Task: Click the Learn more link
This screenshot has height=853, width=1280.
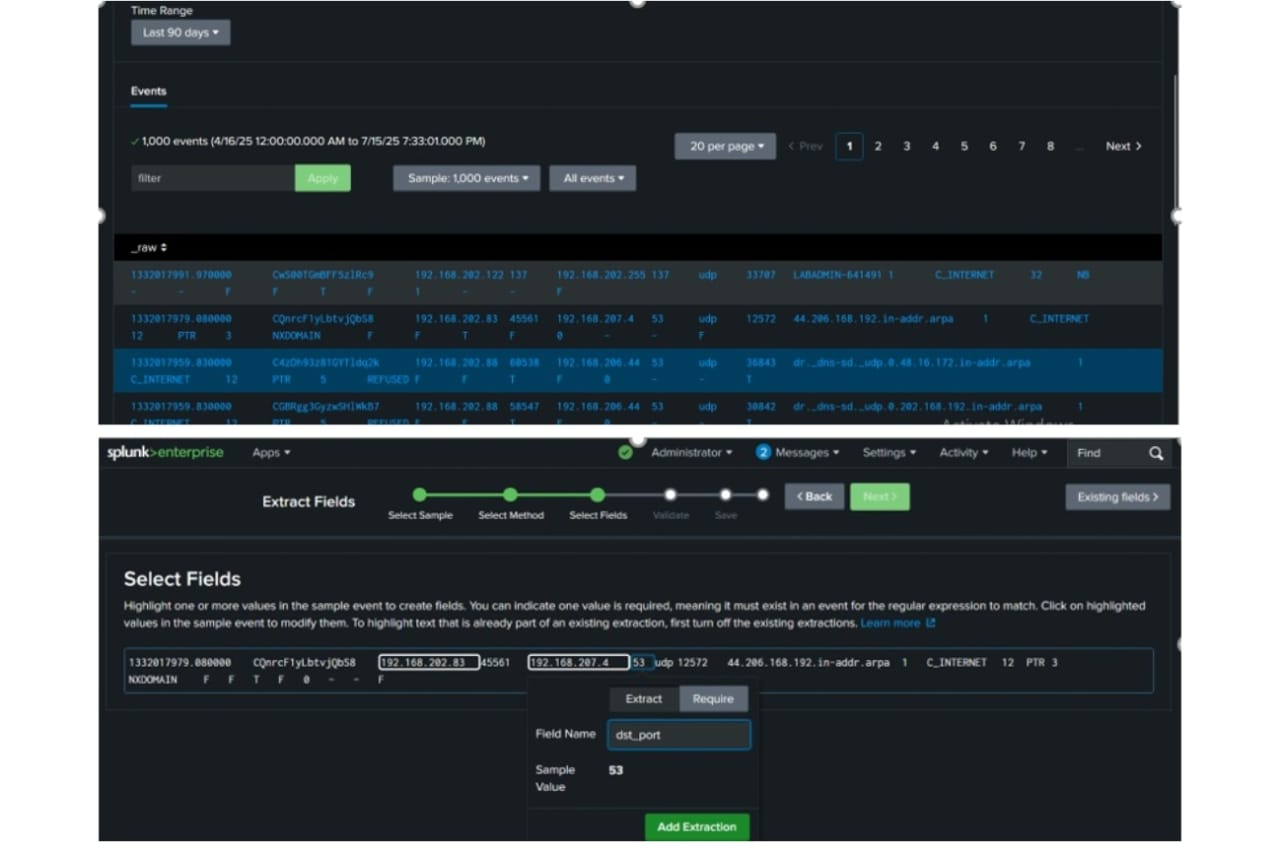Action: 890,623
